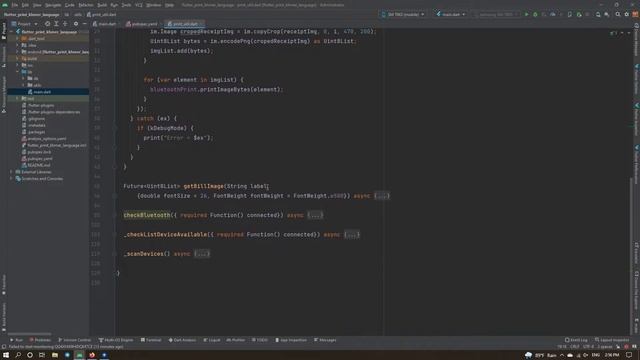Image resolution: width=640 pixels, height=360 pixels.
Task: Open the Problems tool window
Action: 40,340
